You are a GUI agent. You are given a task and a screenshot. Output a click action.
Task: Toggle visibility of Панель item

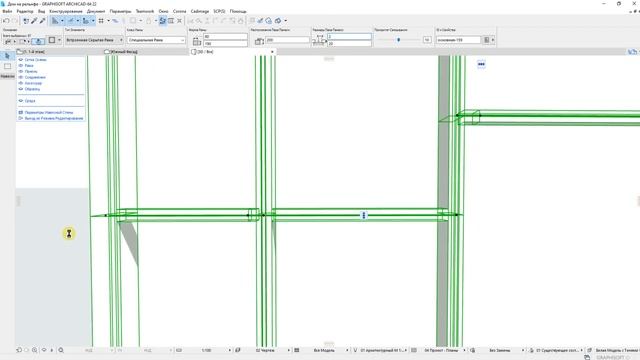(21, 71)
